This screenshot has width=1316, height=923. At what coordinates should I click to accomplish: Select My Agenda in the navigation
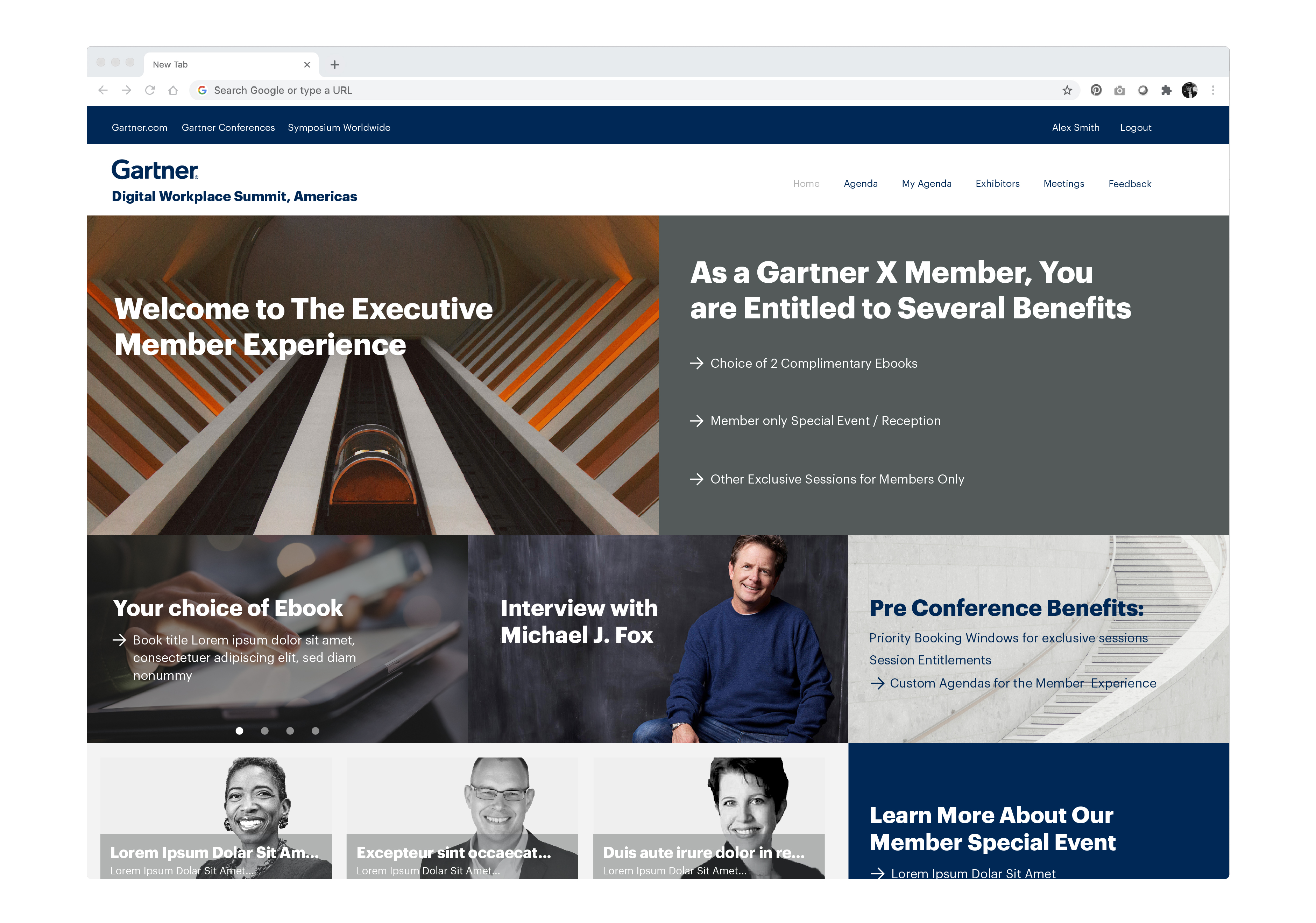click(x=926, y=183)
